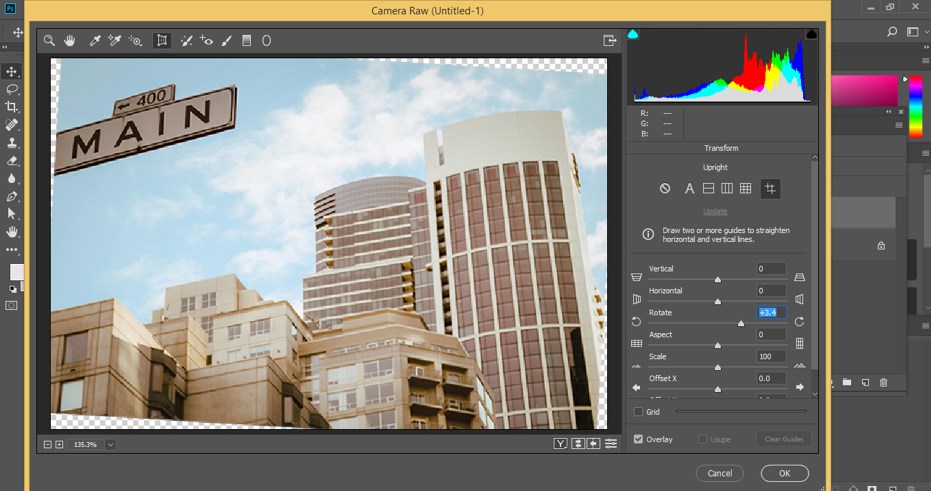Select the Adjustment Brush tool

pyautogui.click(x=227, y=41)
